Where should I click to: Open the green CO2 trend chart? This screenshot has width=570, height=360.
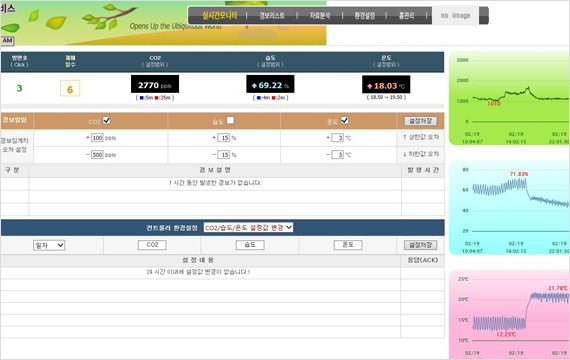(509, 98)
